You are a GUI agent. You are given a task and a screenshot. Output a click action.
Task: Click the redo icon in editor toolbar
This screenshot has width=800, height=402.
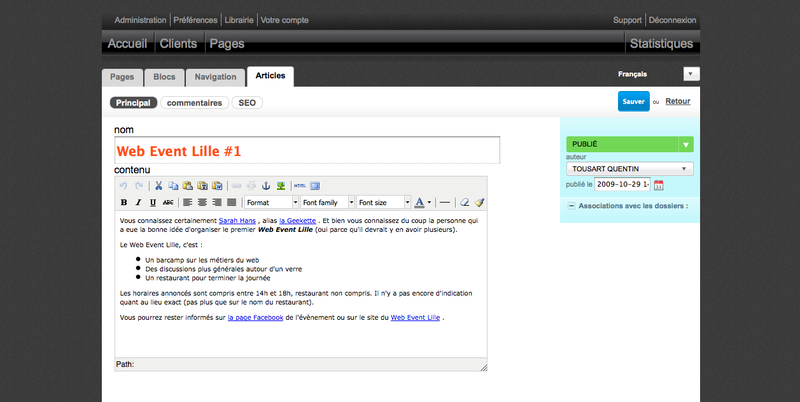(139, 186)
